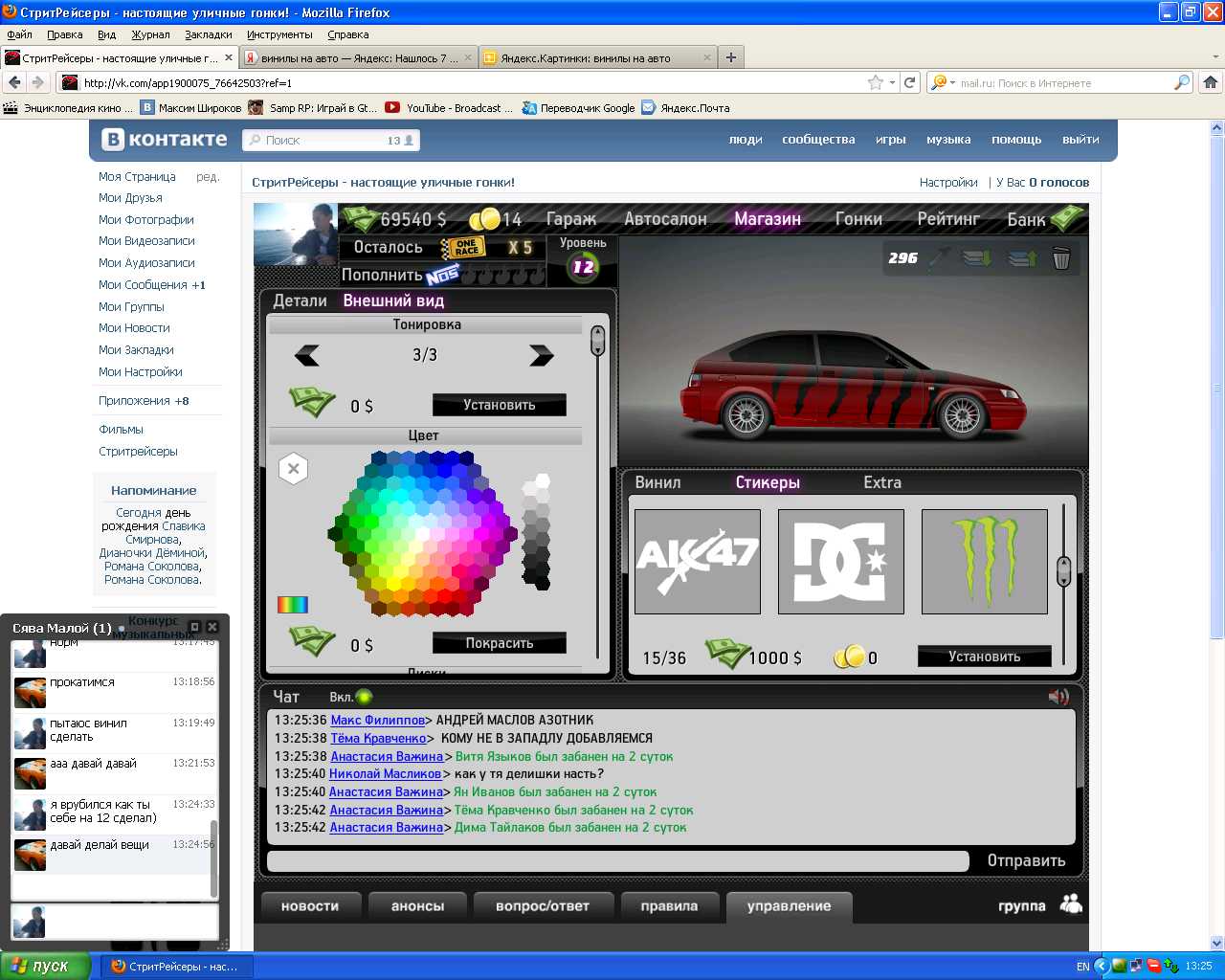1225x980 pixels.
Task: Open the rainbow custom color picker
Action: (293, 604)
